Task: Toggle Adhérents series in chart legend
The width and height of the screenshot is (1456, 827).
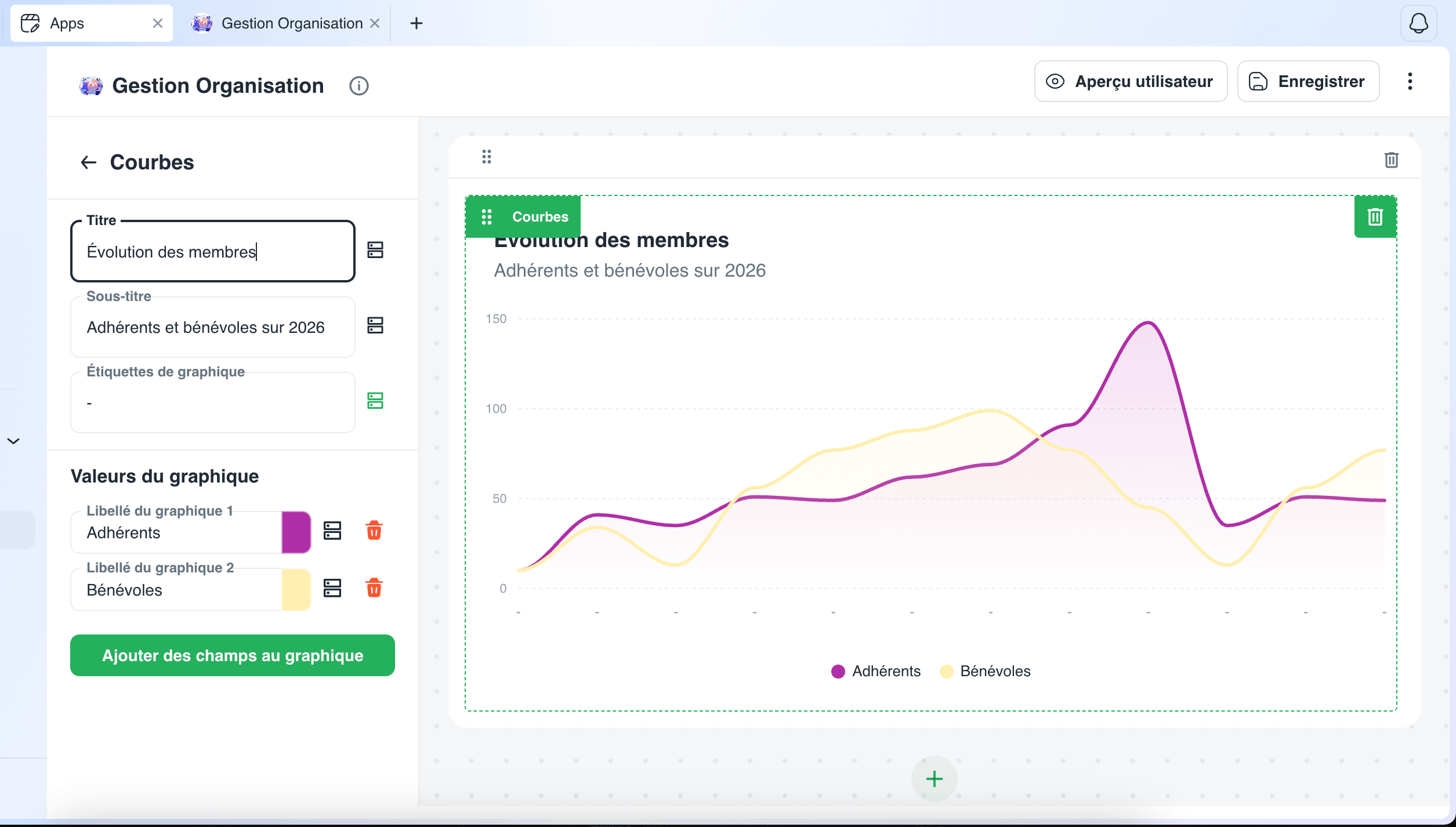Action: click(876, 671)
